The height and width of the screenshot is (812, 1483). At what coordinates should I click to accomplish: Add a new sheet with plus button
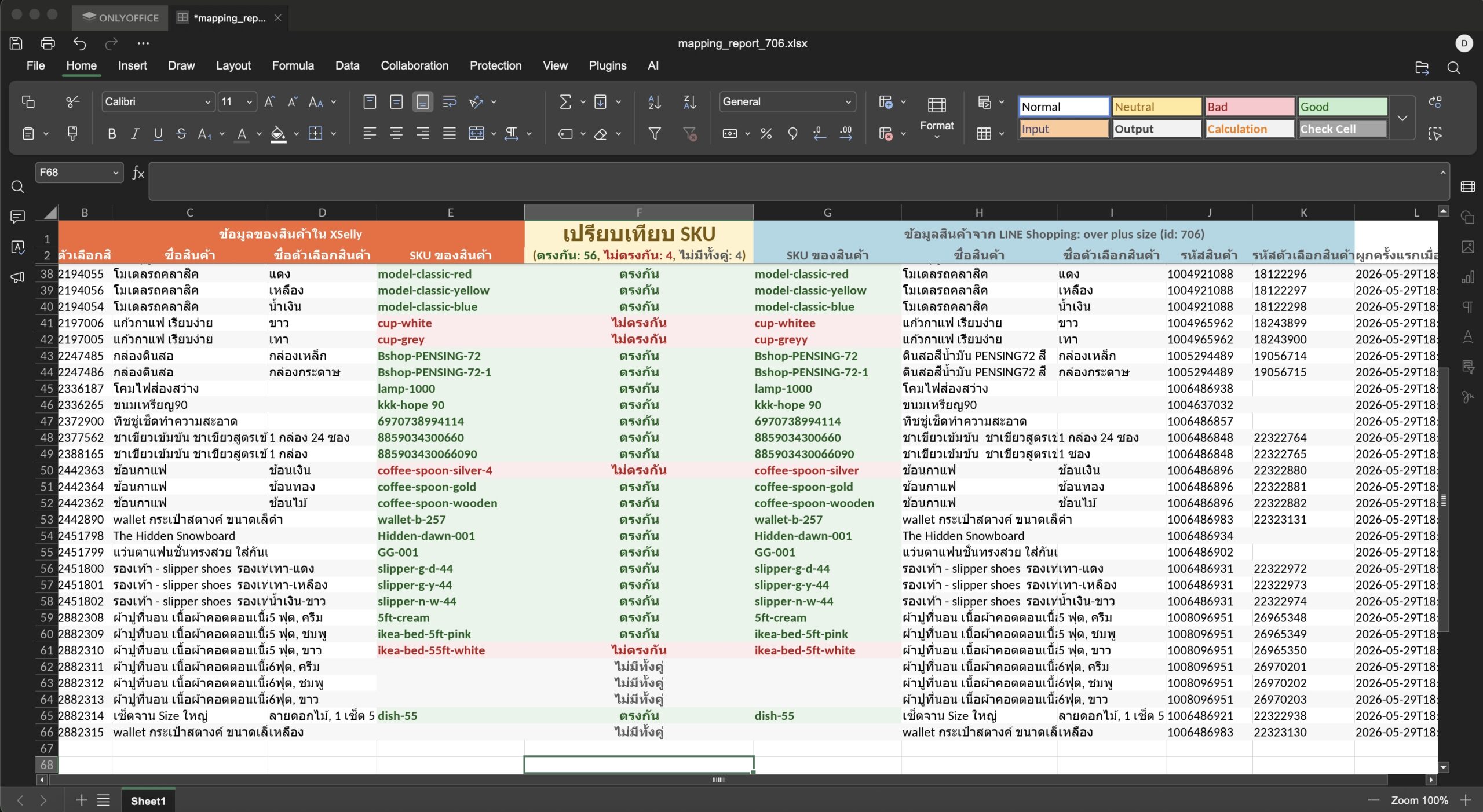[x=82, y=800]
